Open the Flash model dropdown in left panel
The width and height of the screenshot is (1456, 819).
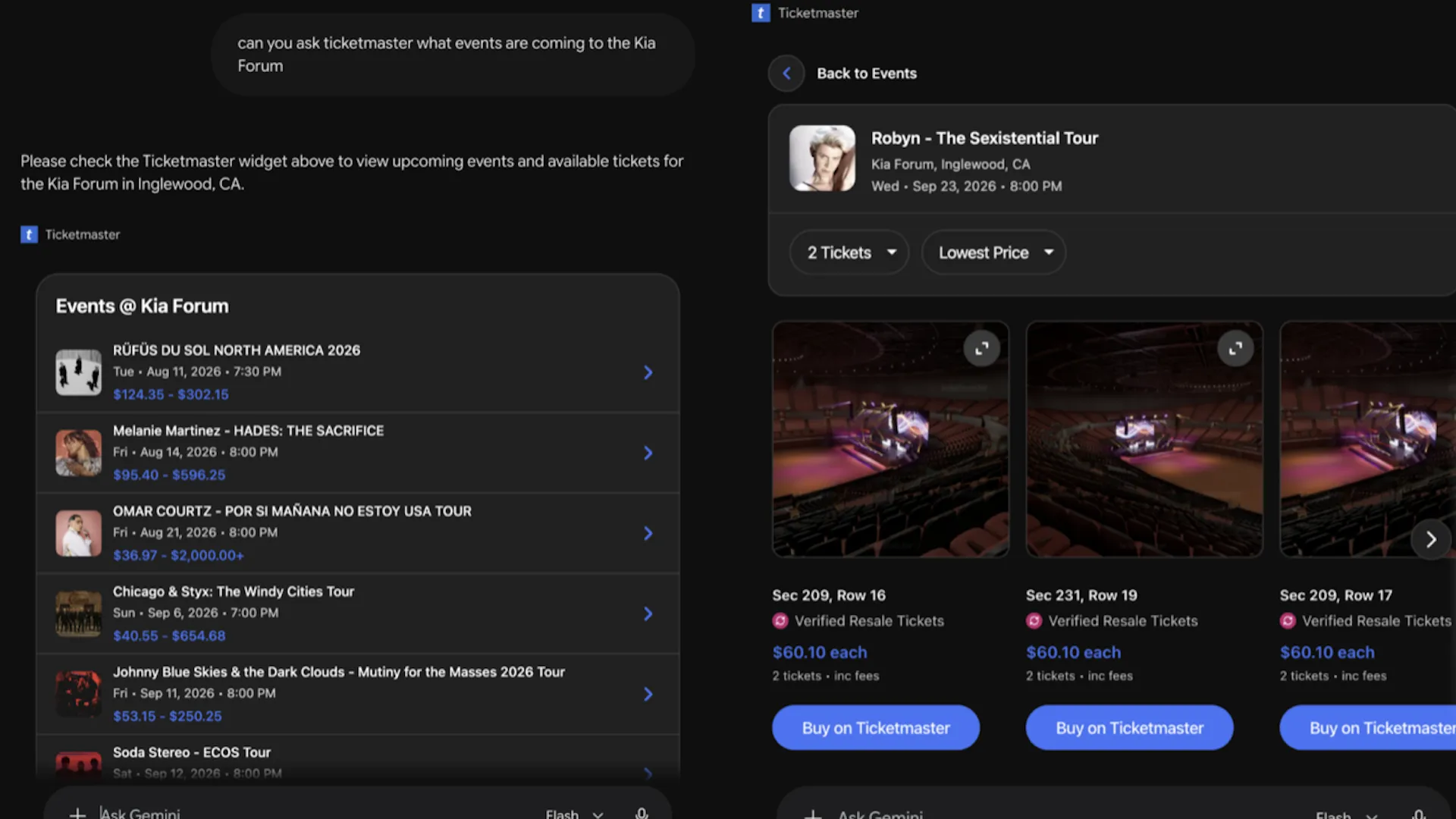point(574,814)
